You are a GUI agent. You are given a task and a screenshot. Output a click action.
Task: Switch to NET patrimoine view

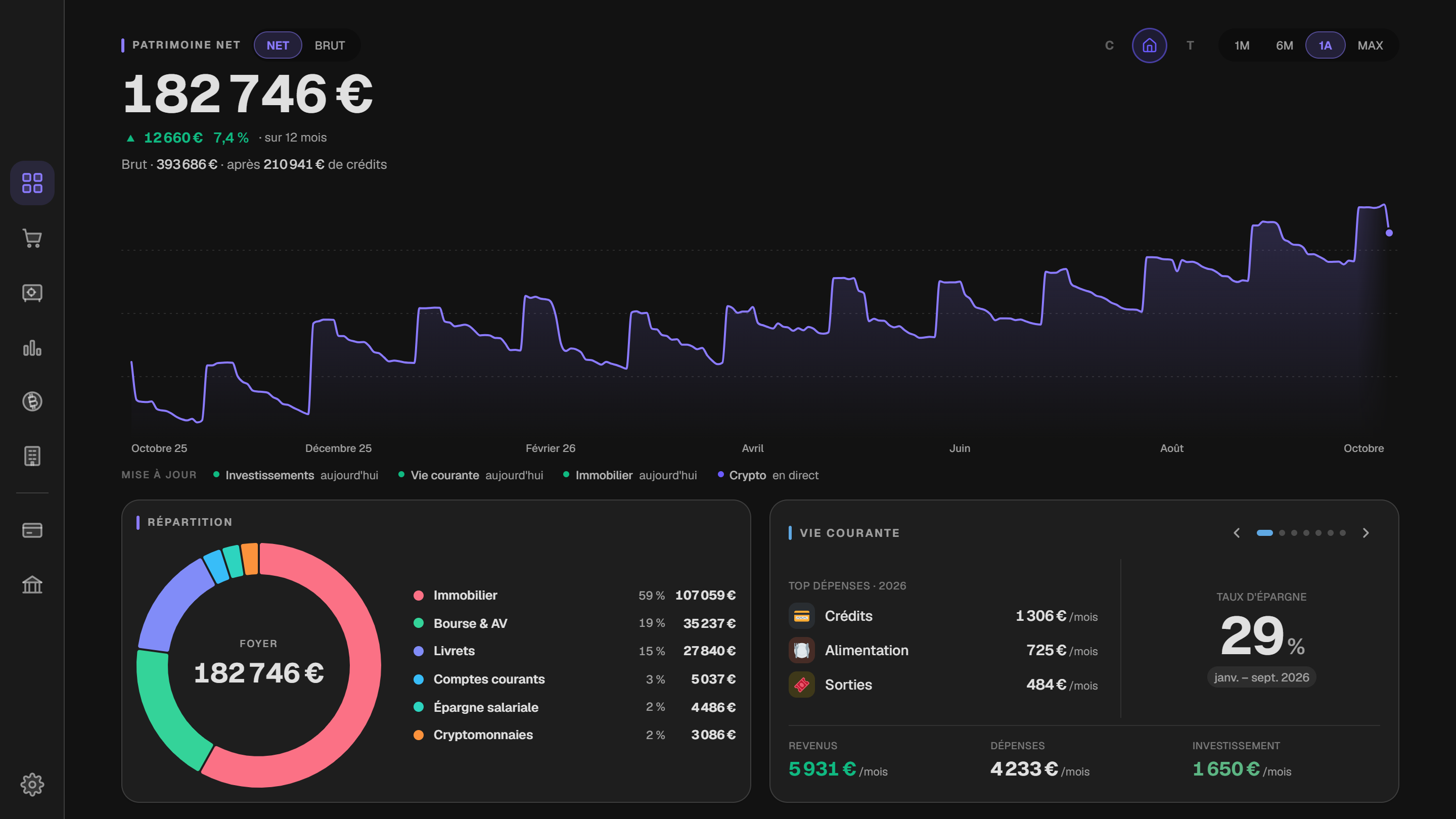point(278,45)
